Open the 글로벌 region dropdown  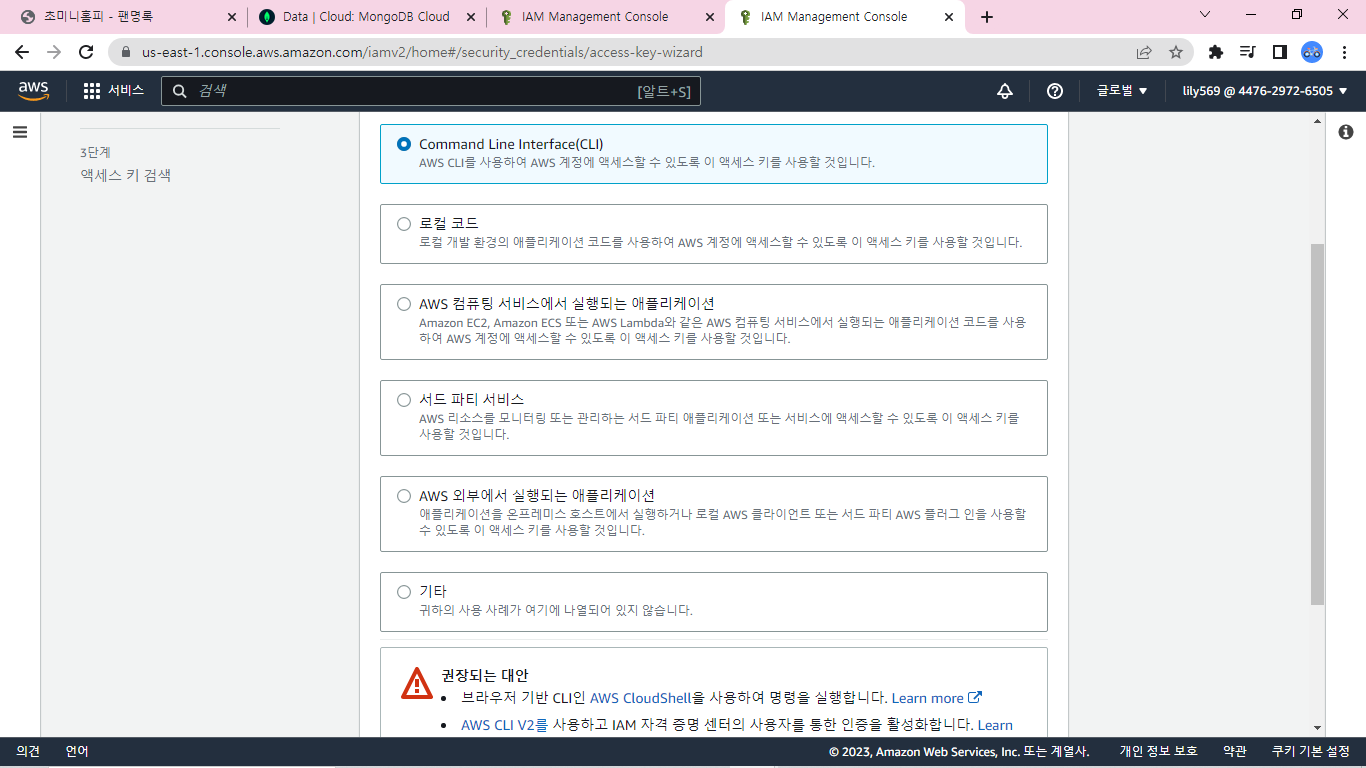pos(1122,91)
